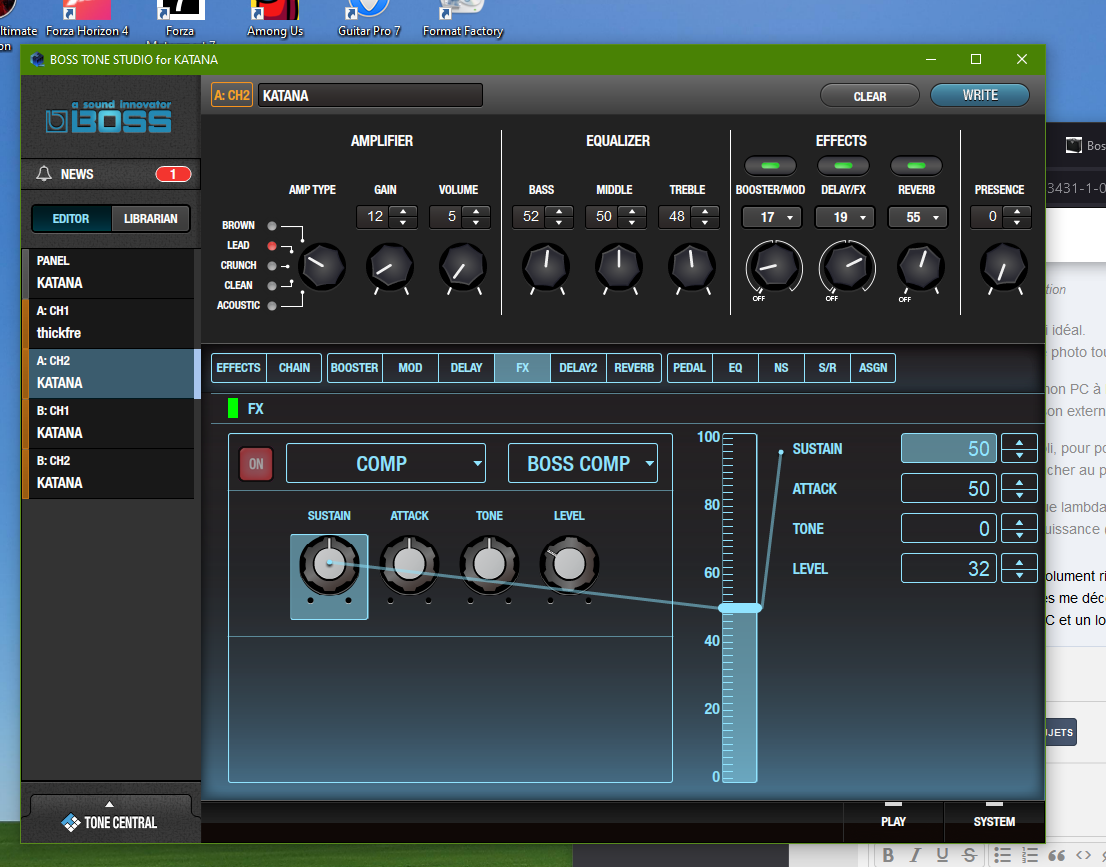
Task: Open the PLAY panel
Action: tap(894, 822)
